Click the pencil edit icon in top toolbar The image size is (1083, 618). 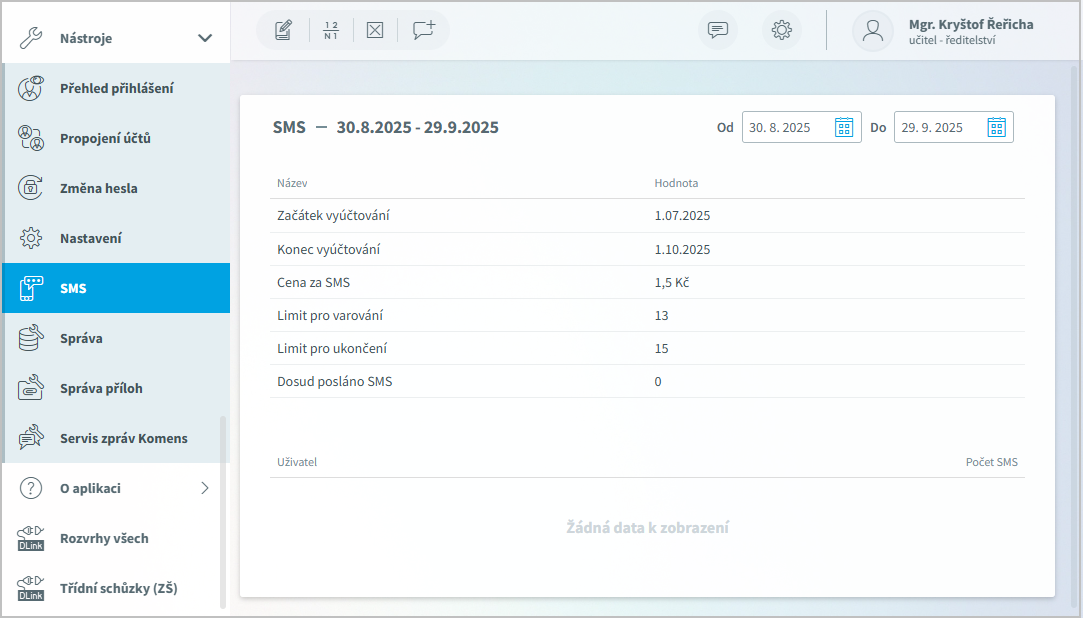click(283, 30)
